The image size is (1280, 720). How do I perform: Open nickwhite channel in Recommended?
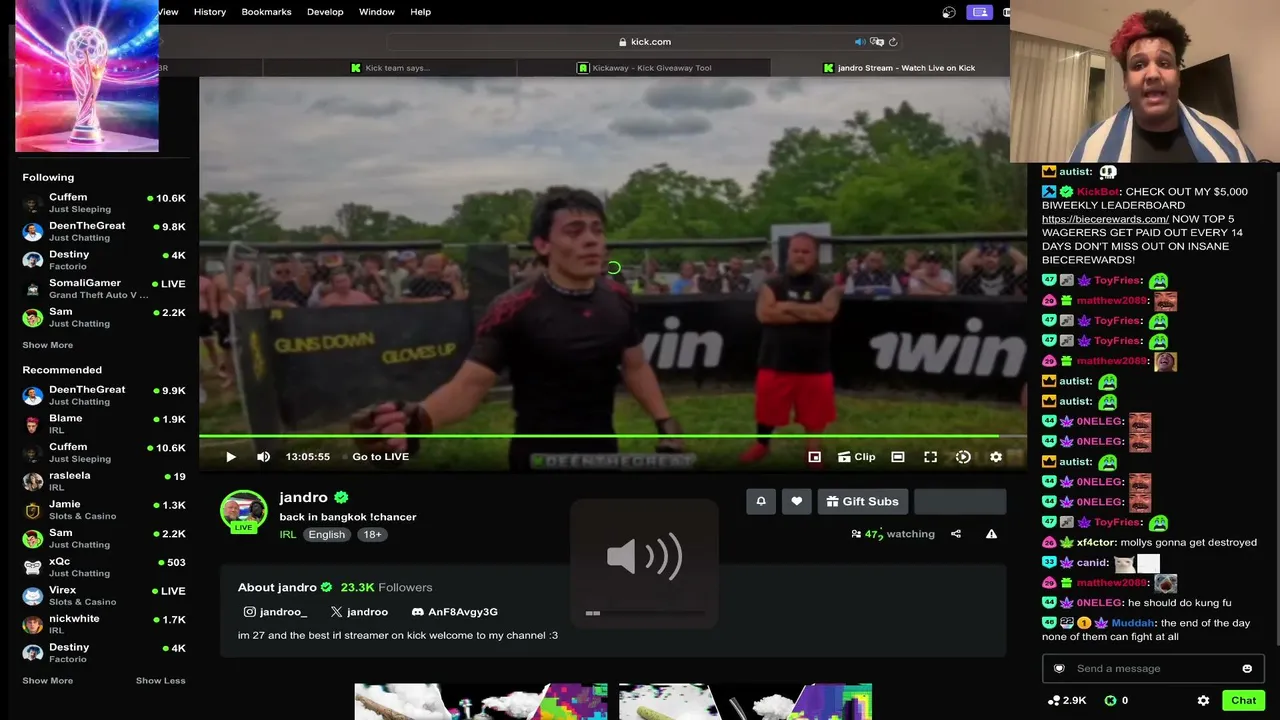104,624
